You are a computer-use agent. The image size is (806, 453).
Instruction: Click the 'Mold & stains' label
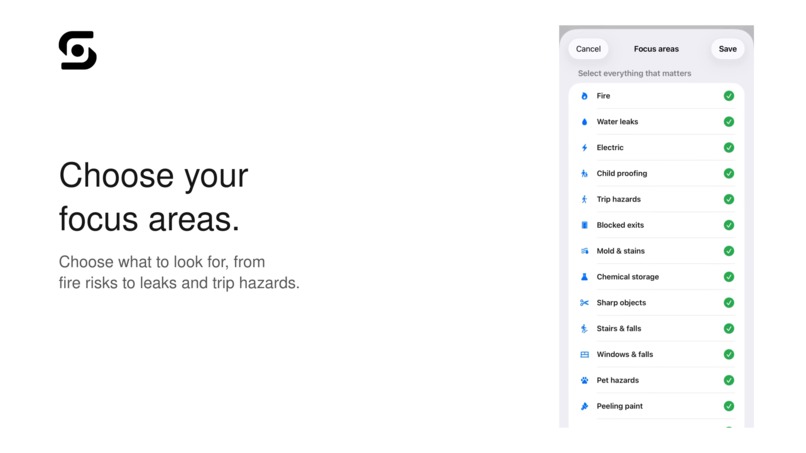pyautogui.click(x=620, y=251)
